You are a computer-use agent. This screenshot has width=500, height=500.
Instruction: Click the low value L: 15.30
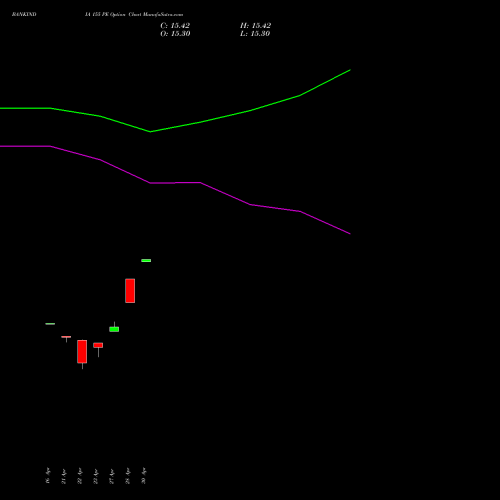coord(255,34)
